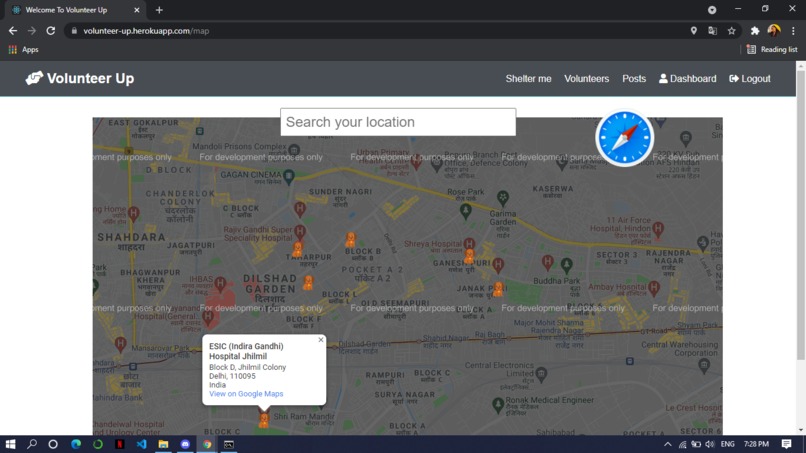The height and width of the screenshot is (453, 806).
Task: Click the Ronak Medical Engineer pin
Action: click(498, 405)
